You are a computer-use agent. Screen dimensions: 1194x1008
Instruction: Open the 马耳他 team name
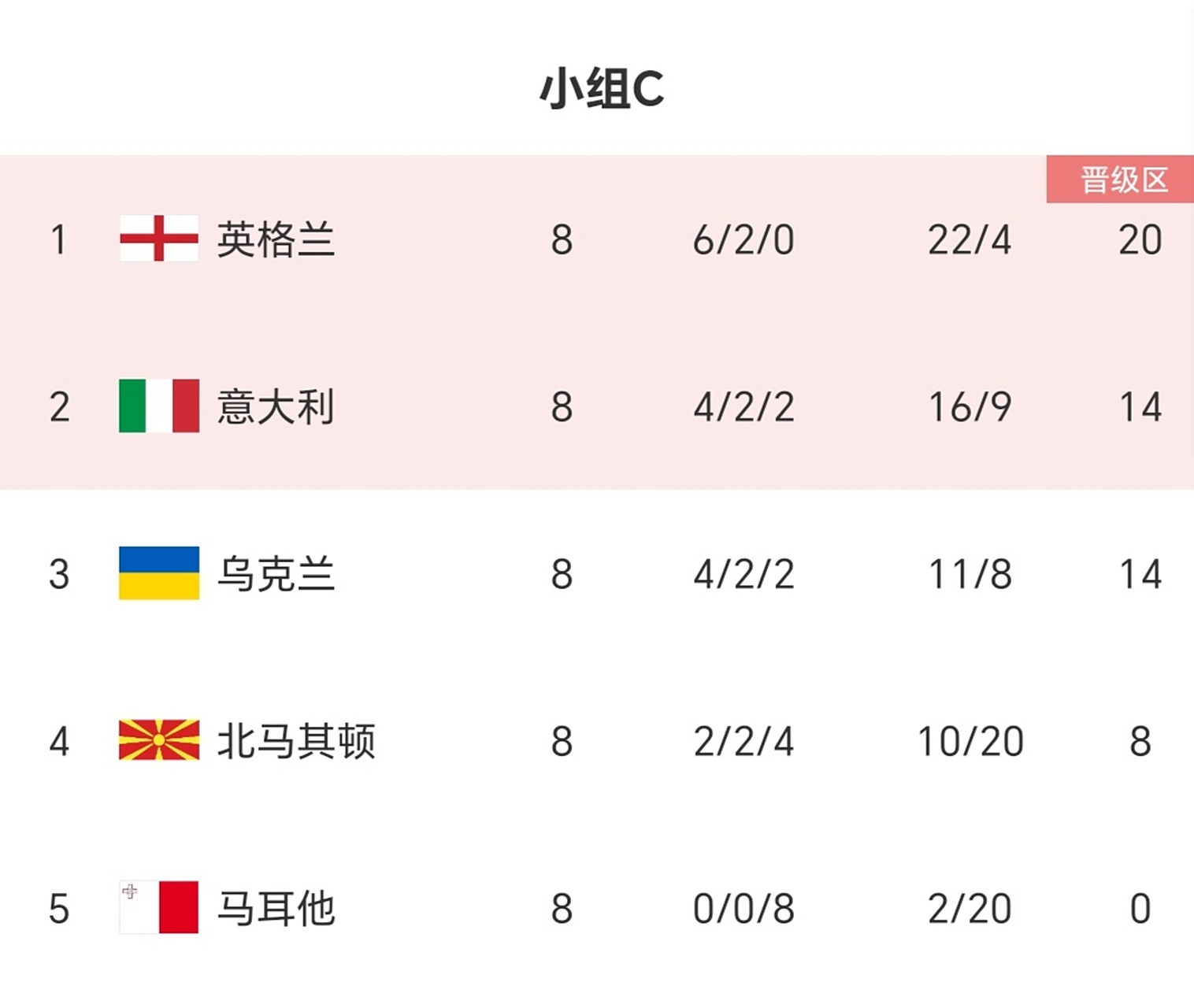(276, 908)
